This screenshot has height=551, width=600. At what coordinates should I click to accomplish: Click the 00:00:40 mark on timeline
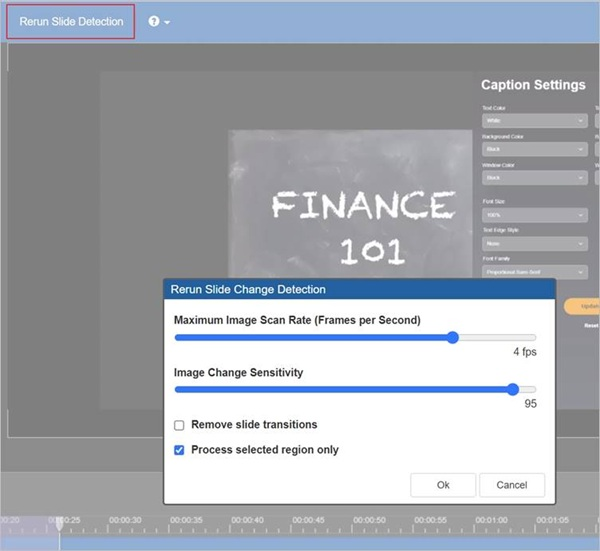click(x=247, y=520)
